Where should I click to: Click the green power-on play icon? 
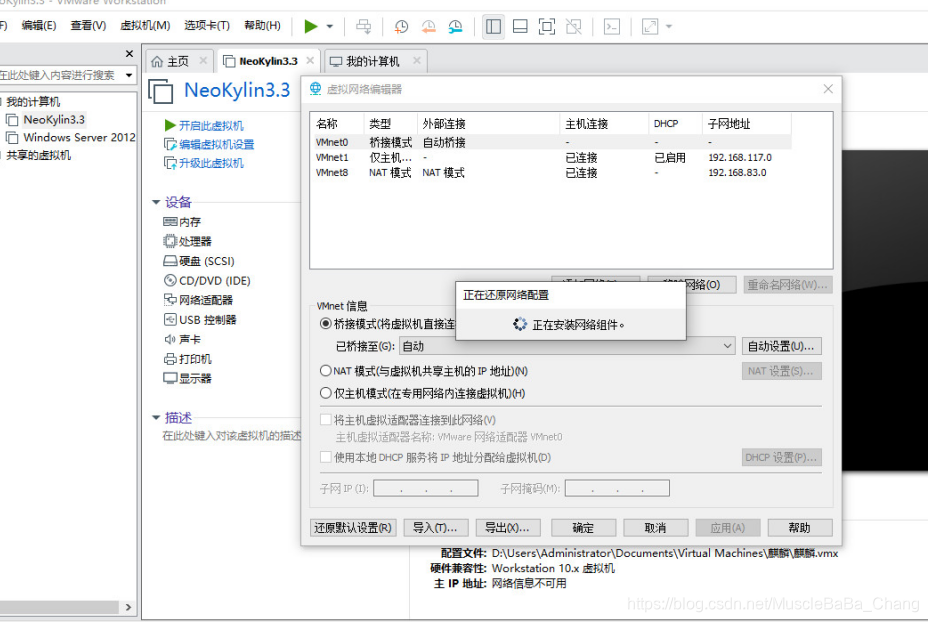pyautogui.click(x=311, y=27)
